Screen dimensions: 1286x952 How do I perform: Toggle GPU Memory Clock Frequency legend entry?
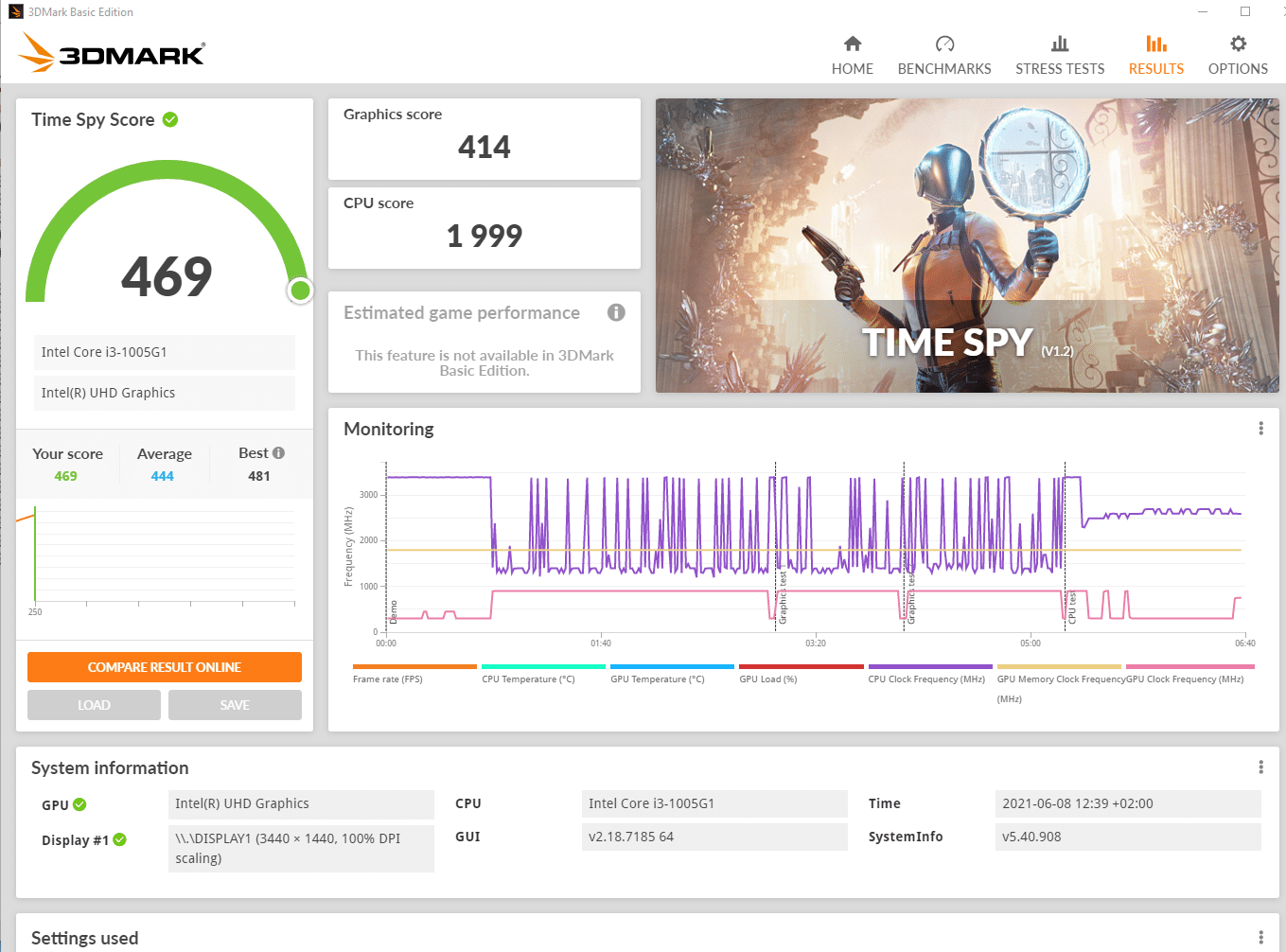tap(1060, 683)
